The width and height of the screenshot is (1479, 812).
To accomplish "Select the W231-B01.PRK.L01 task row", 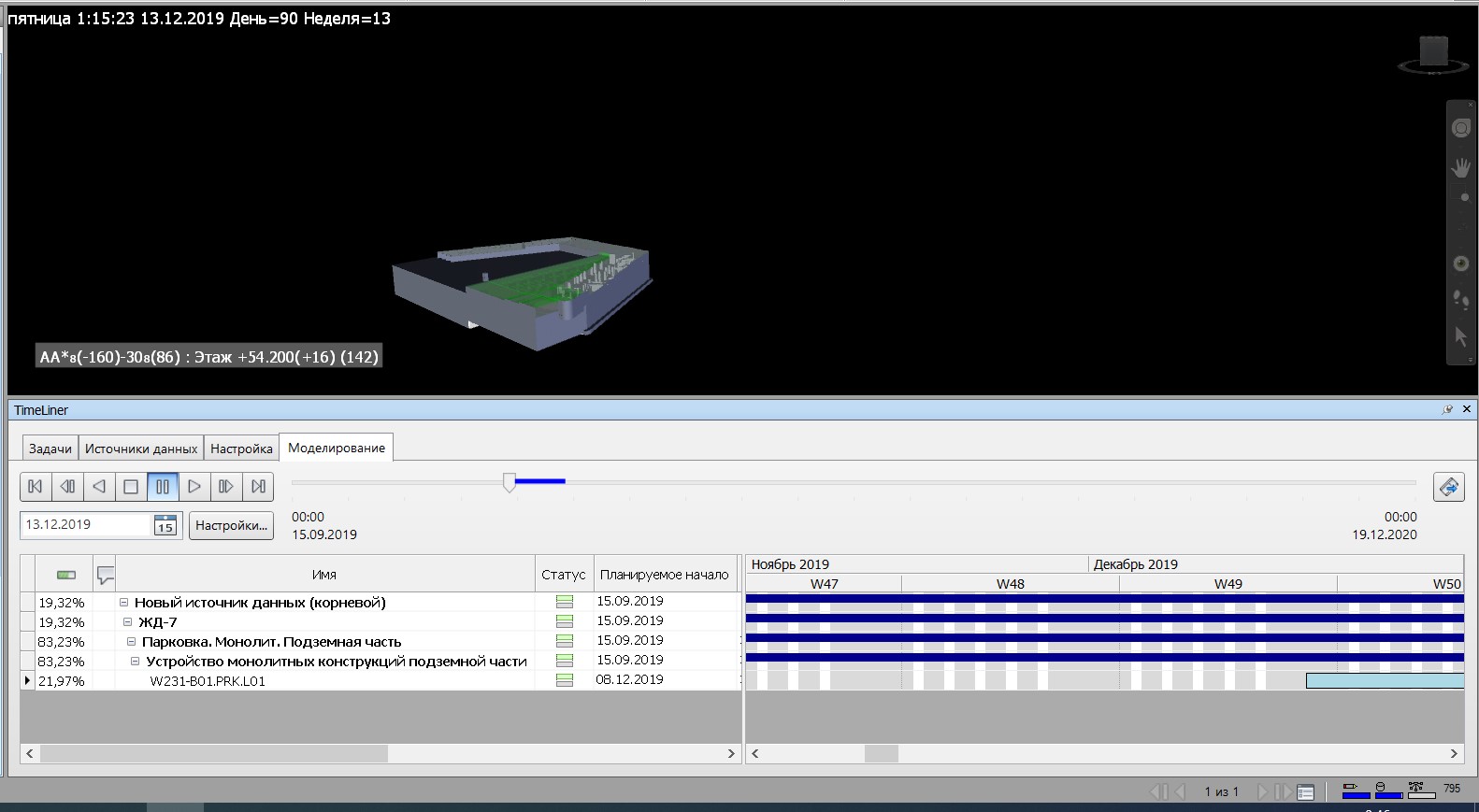I will tap(380, 680).
